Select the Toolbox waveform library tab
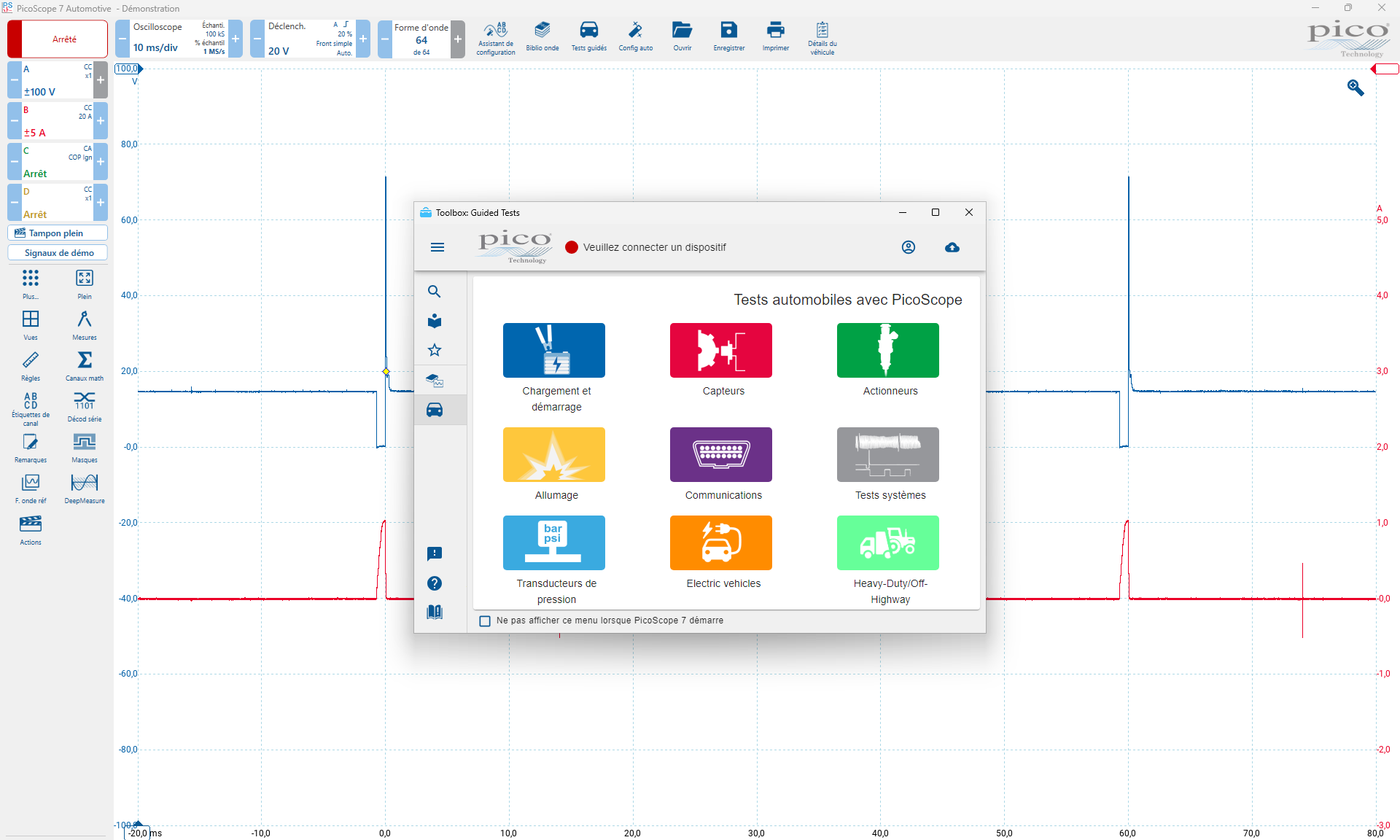Viewport: 1400px width, 840px height. [x=435, y=381]
